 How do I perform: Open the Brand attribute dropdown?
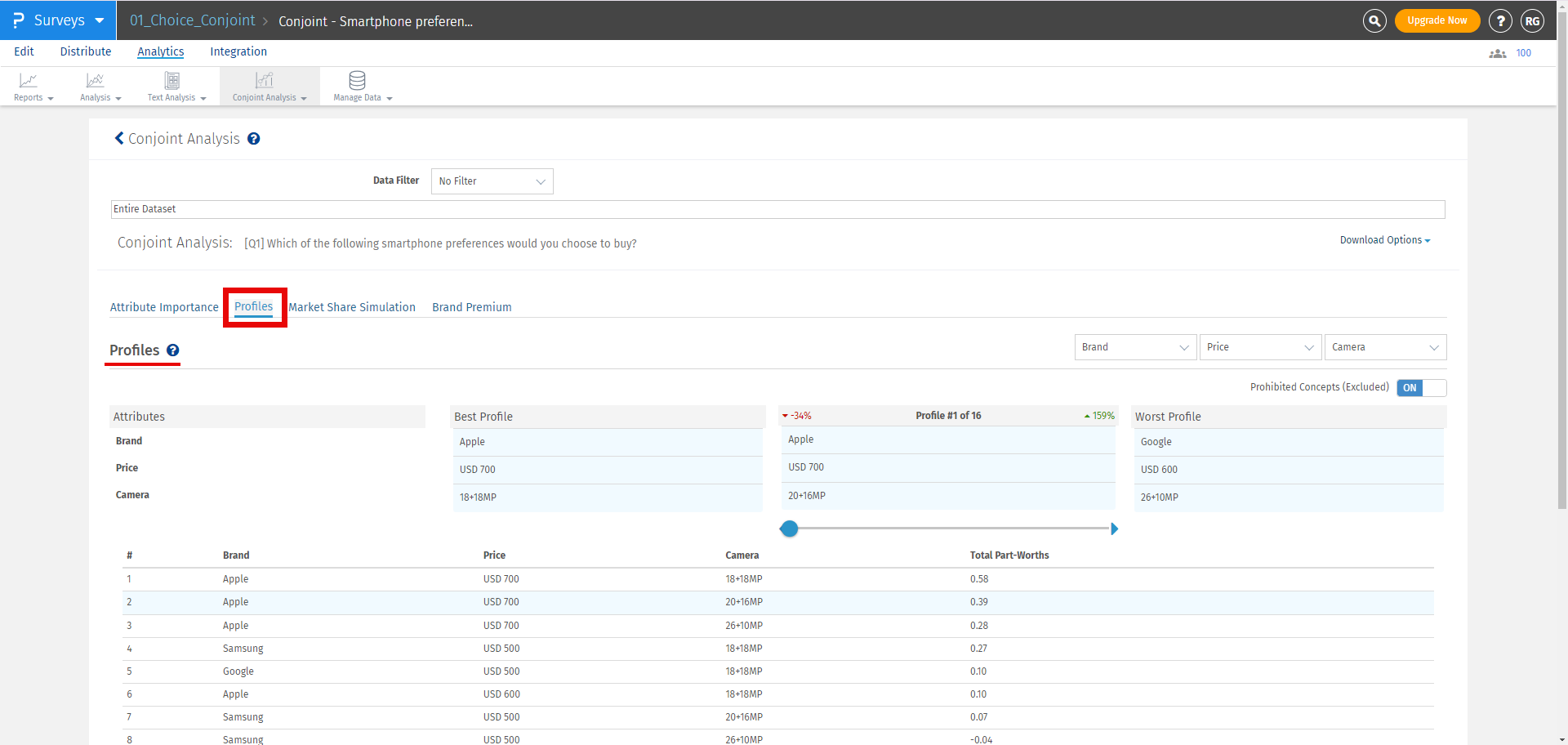pyautogui.click(x=1134, y=347)
